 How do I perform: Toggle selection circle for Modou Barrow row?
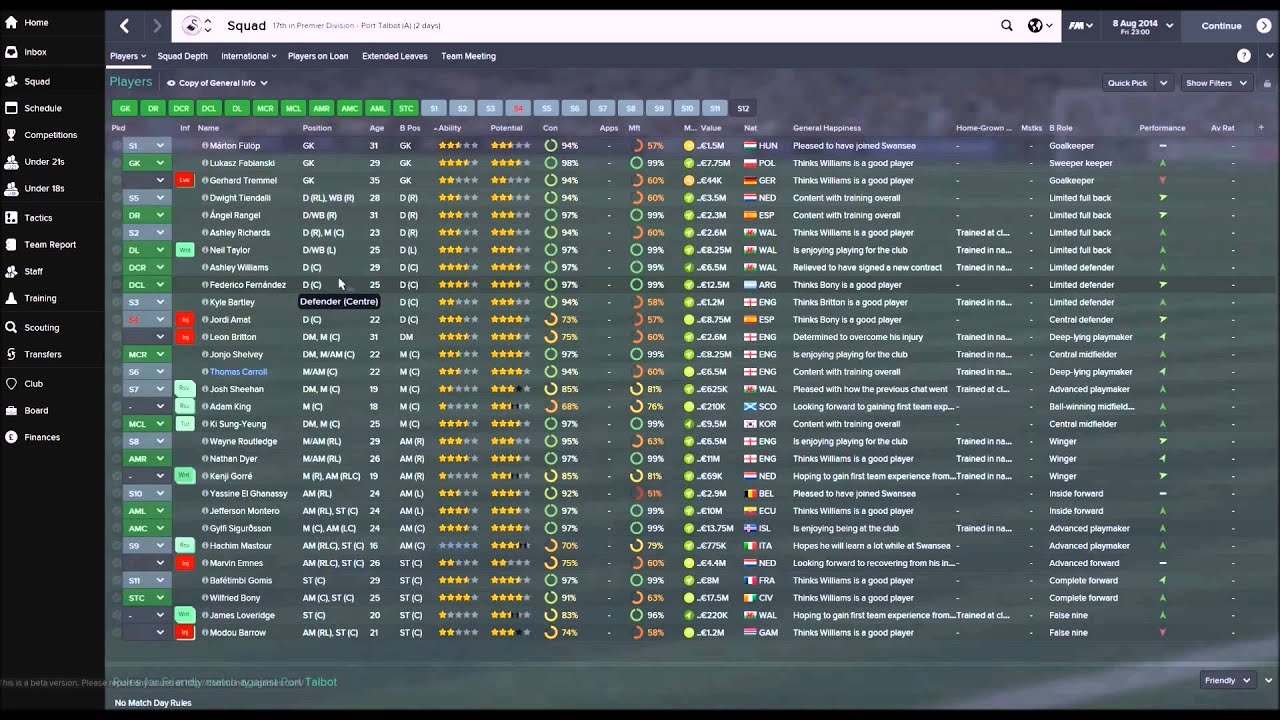(x=117, y=633)
